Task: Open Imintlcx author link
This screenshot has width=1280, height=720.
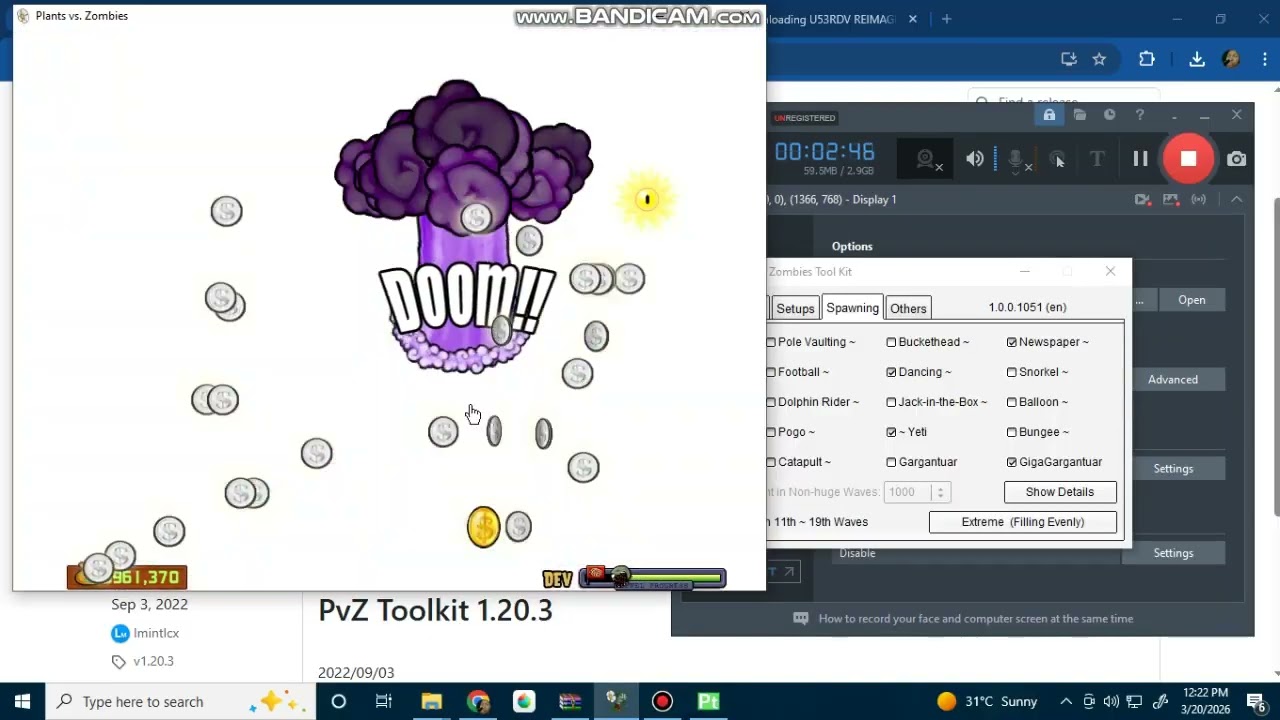Action: pos(156,633)
